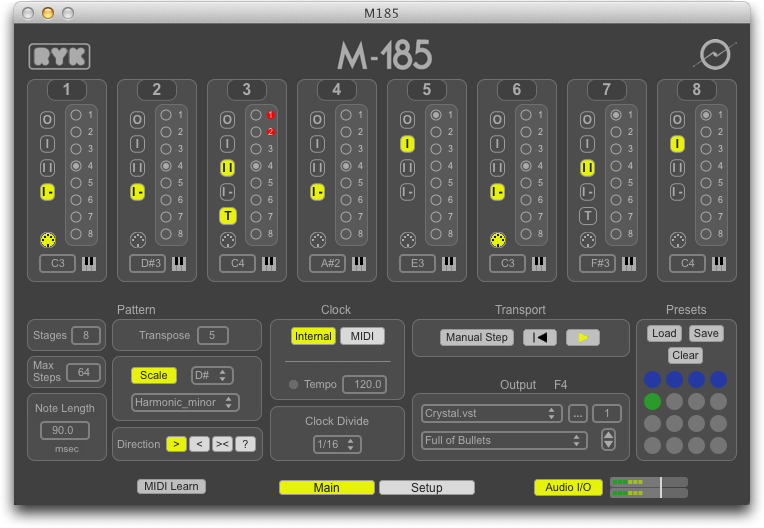The image size is (764, 528).
Task: Select step count 4 radio on stage 1
Action: pyautogui.click(x=76, y=166)
